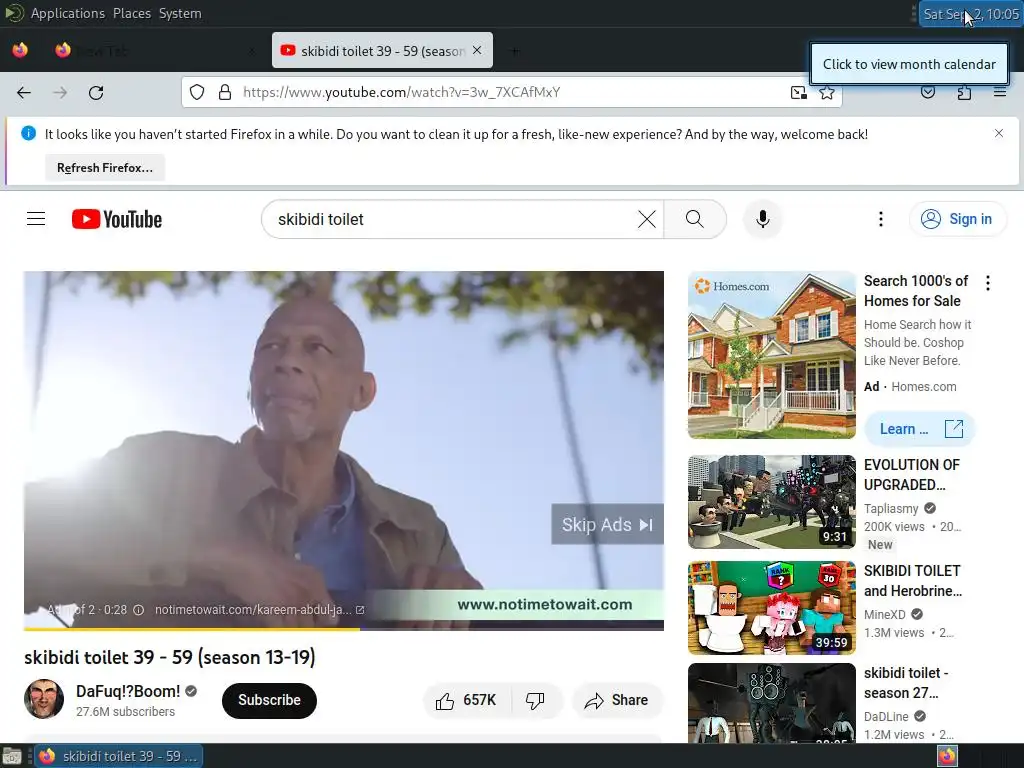Click Refresh Firefox button
The width and height of the screenshot is (1024, 768).
click(x=105, y=168)
